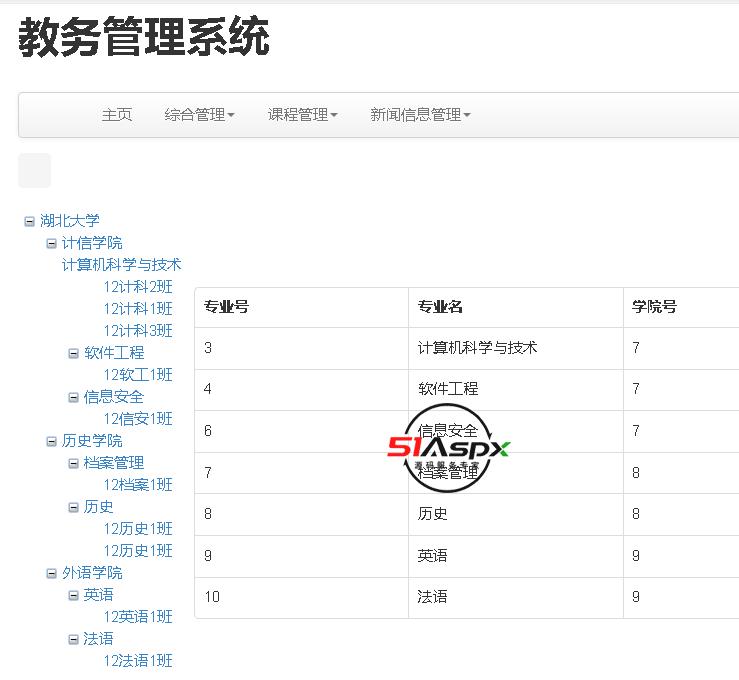
Task: Click the collapse icon beside 信息安全
Action: (x=73, y=397)
